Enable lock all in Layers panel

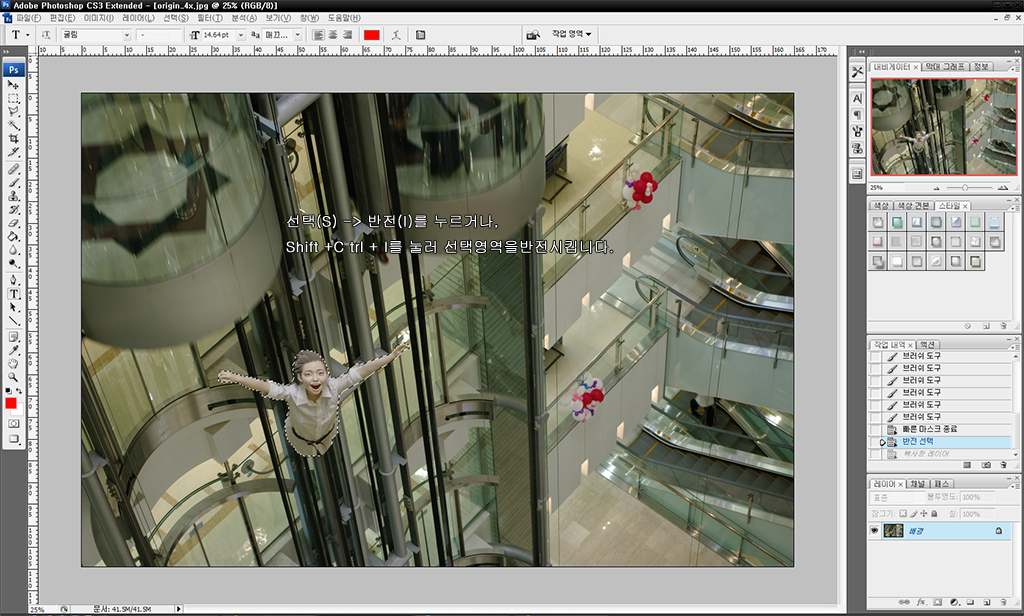[934, 514]
